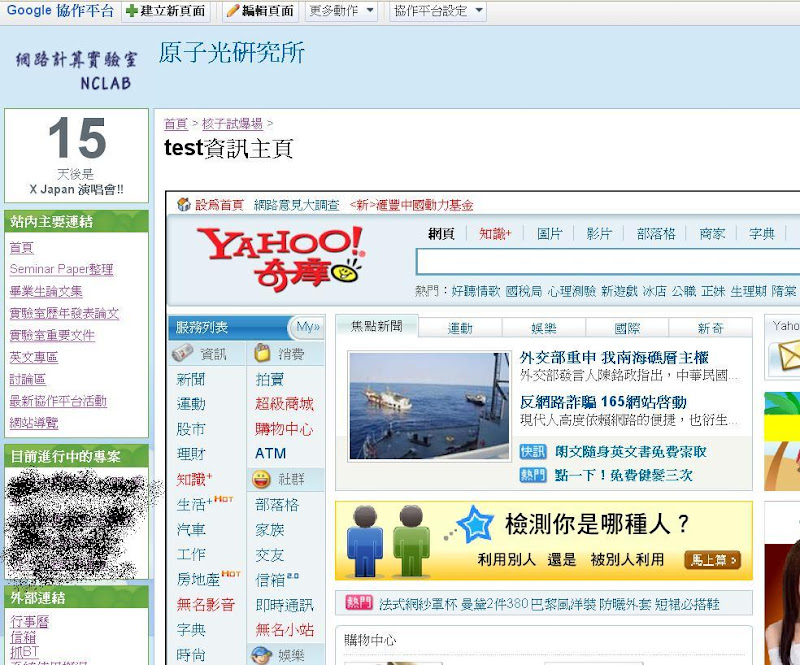Select the 圖片 search tab
This screenshot has height=665, width=800.
(x=549, y=234)
